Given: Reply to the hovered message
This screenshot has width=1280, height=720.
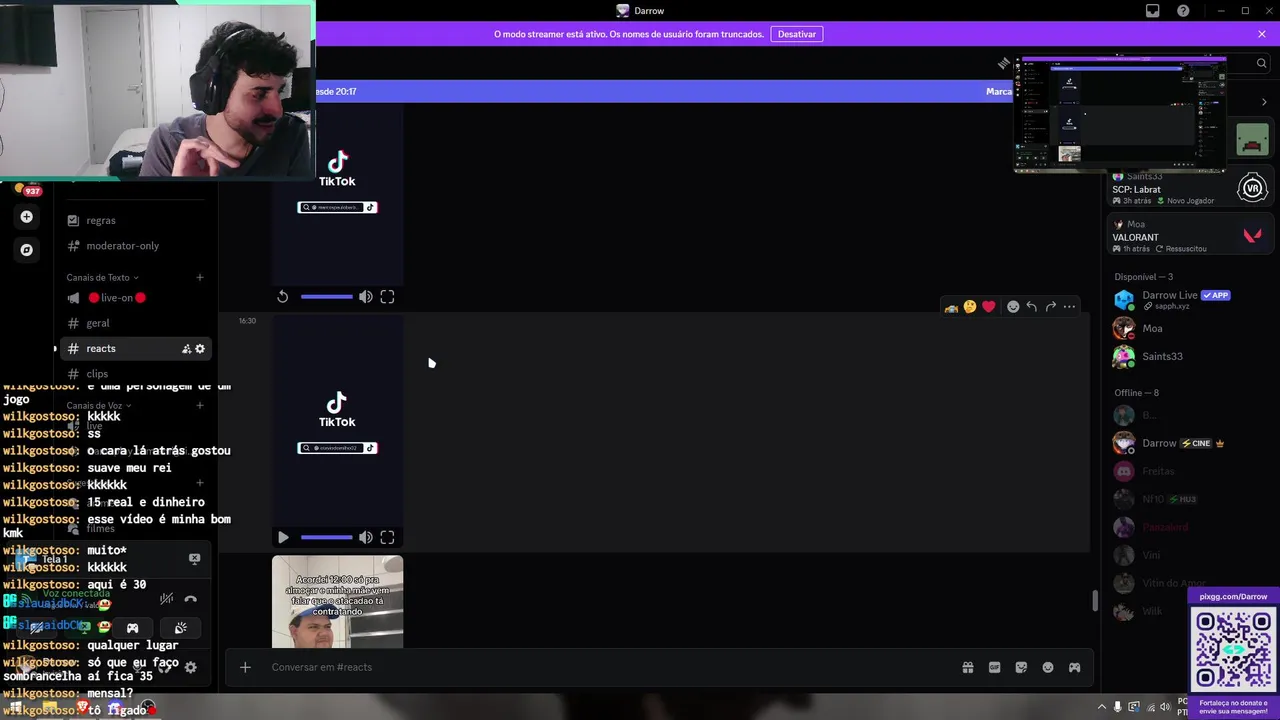Looking at the screenshot, I should pos(1032,307).
